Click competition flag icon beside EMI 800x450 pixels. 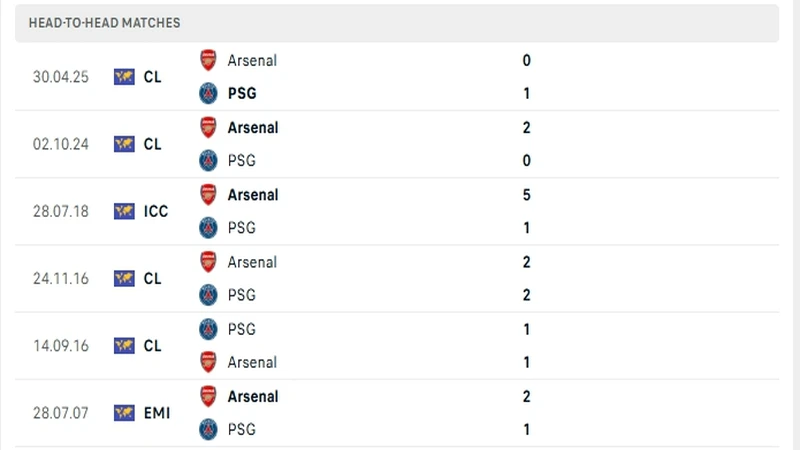tap(124, 413)
